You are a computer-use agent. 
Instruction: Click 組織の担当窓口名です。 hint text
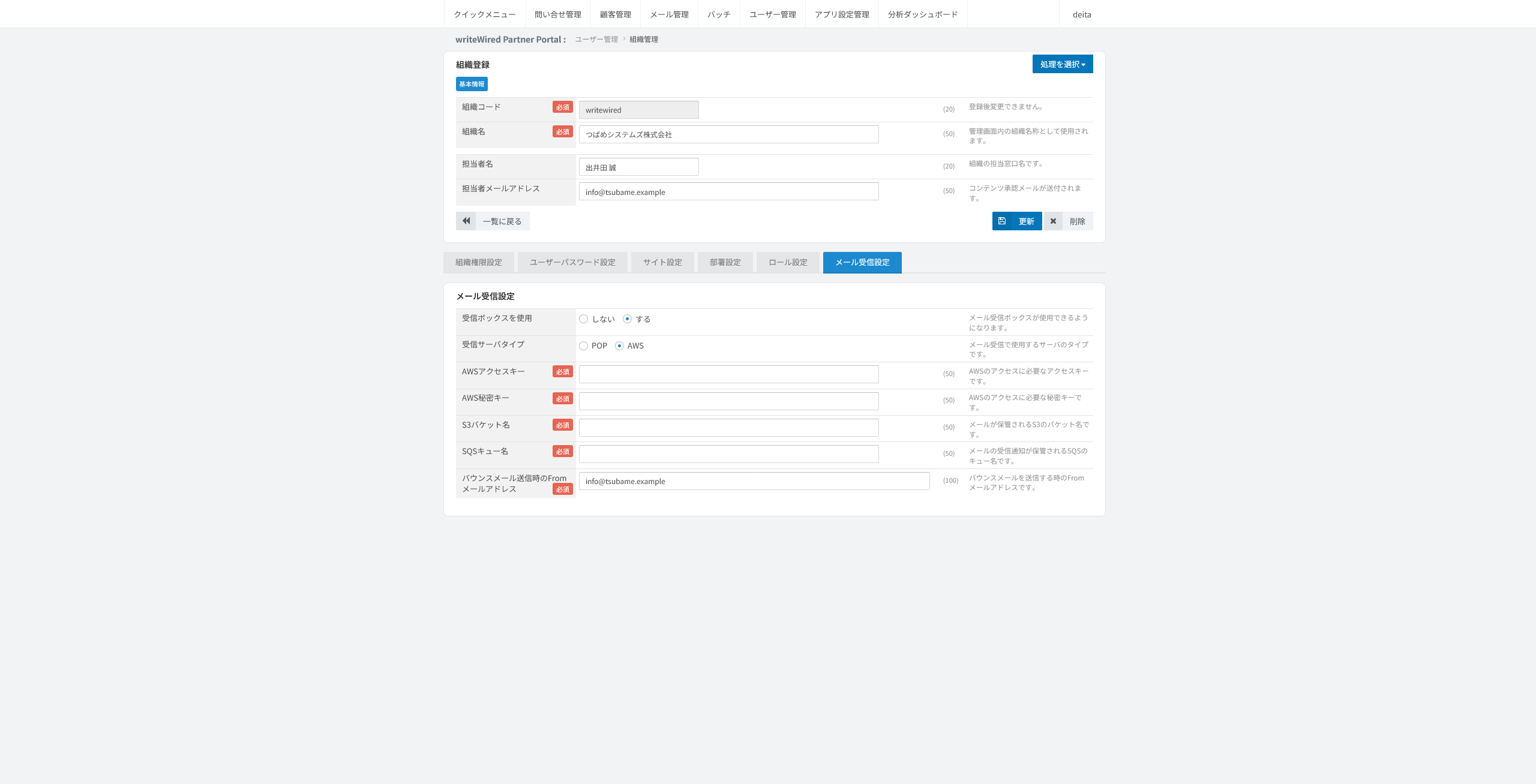click(1007, 164)
